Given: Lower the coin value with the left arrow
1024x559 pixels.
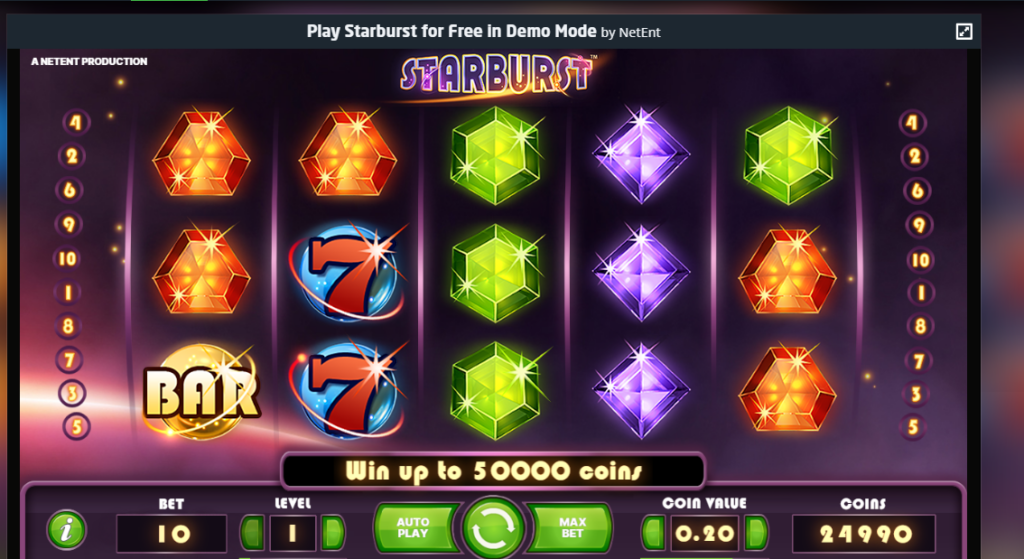Looking at the screenshot, I should pos(653,533).
